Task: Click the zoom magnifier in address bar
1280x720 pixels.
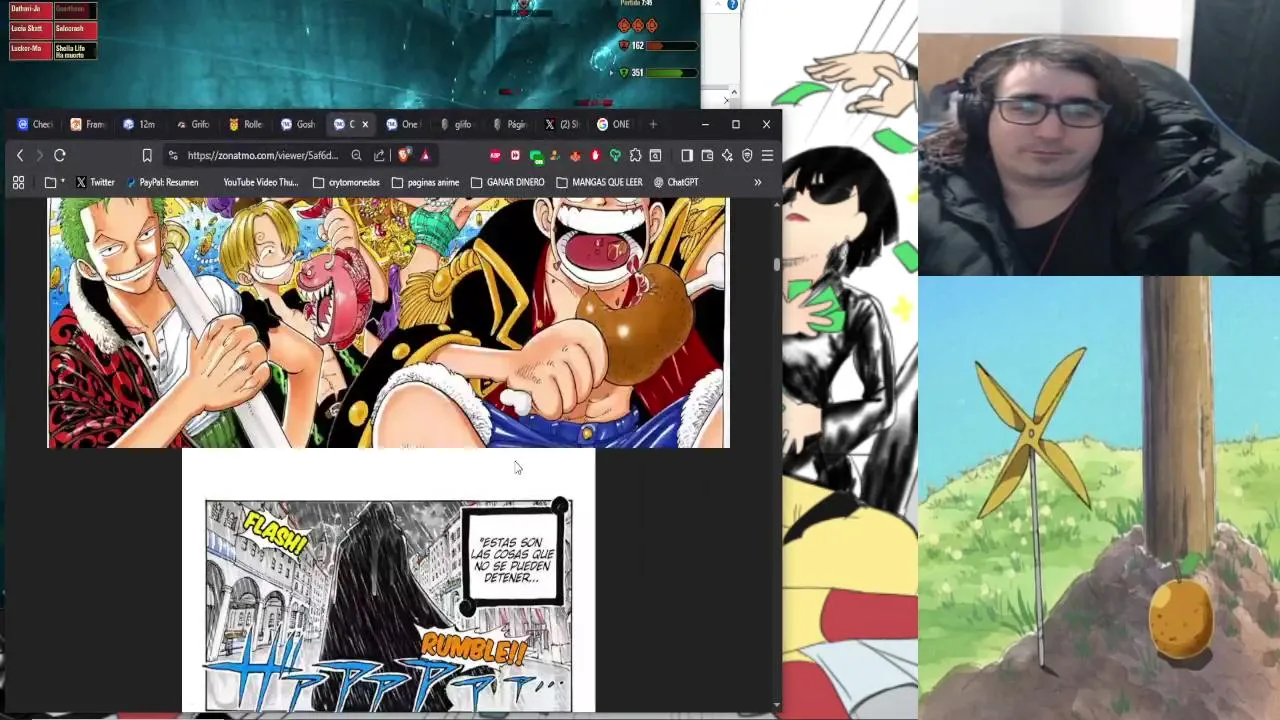Action: [x=356, y=155]
